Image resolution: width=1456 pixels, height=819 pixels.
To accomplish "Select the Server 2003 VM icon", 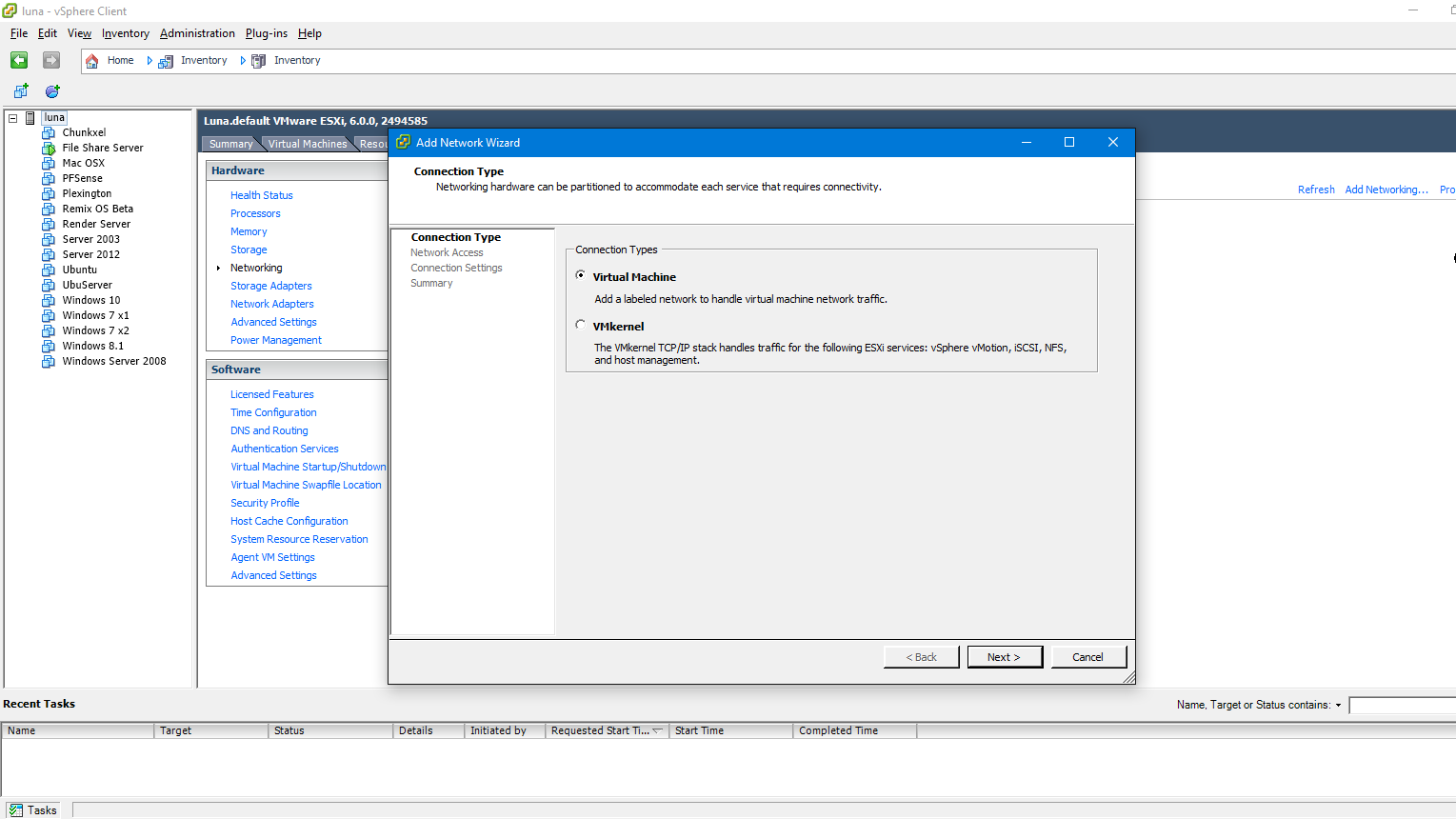I will (49, 240).
